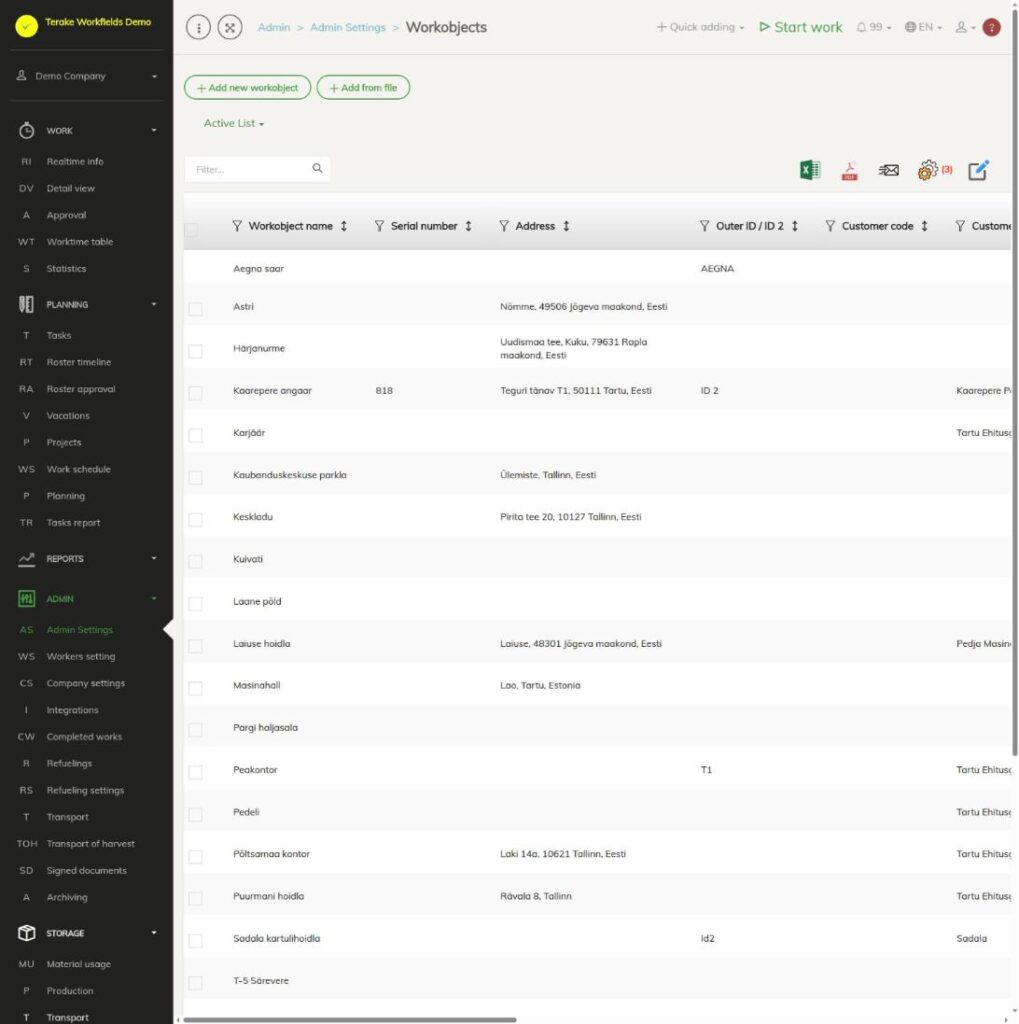Filter by Serial number funnel icon
This screenshot has height=1024, width=1019.
(x=379, y=226)
